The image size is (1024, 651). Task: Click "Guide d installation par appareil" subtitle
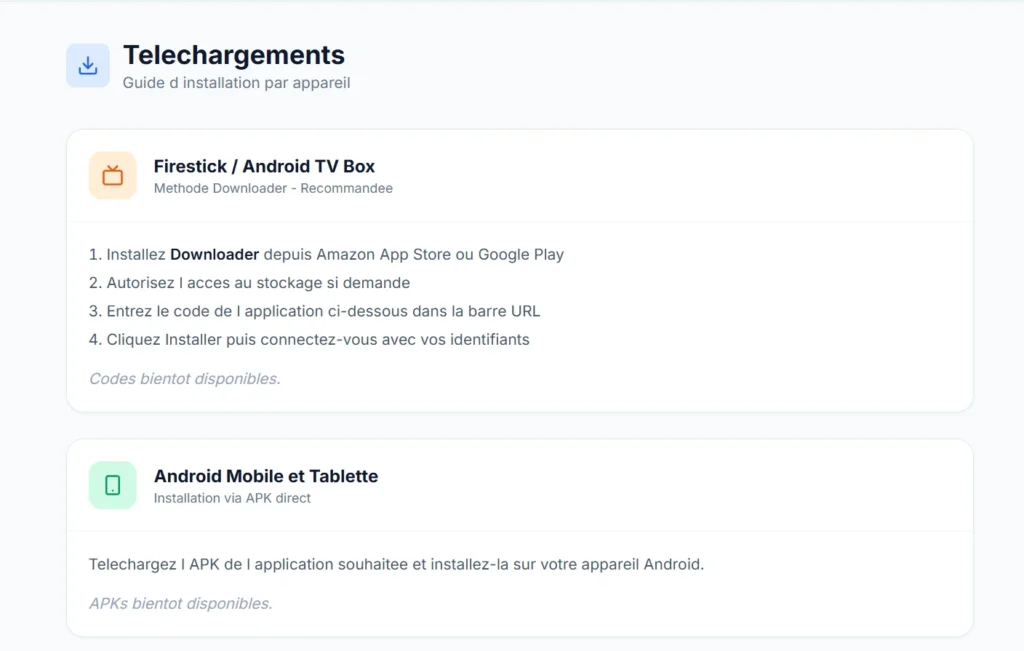click(236, 83)
